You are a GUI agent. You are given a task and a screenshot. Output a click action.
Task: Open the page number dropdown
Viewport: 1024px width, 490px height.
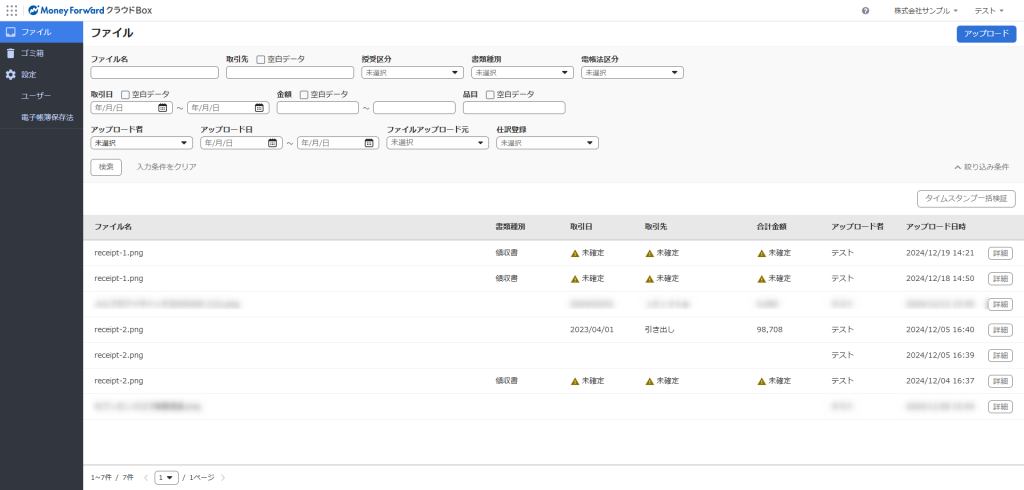click(x=167, y=478)
